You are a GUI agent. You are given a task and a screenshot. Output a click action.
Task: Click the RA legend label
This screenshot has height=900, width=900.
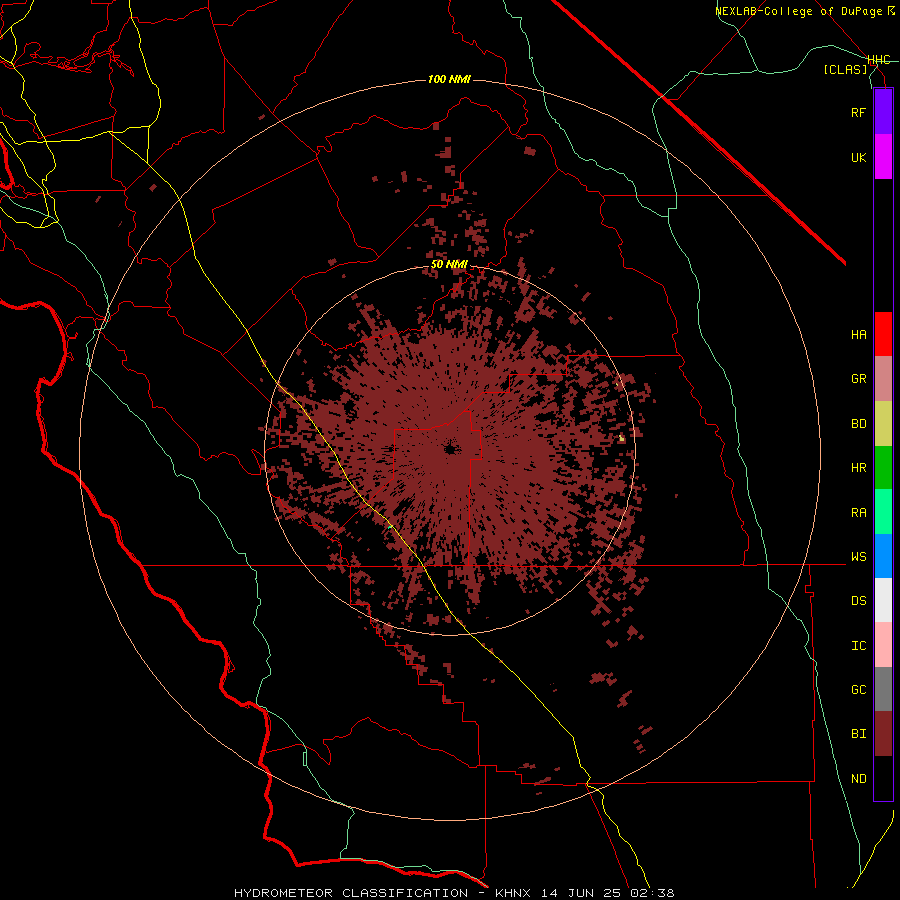(x=858, y=513)
